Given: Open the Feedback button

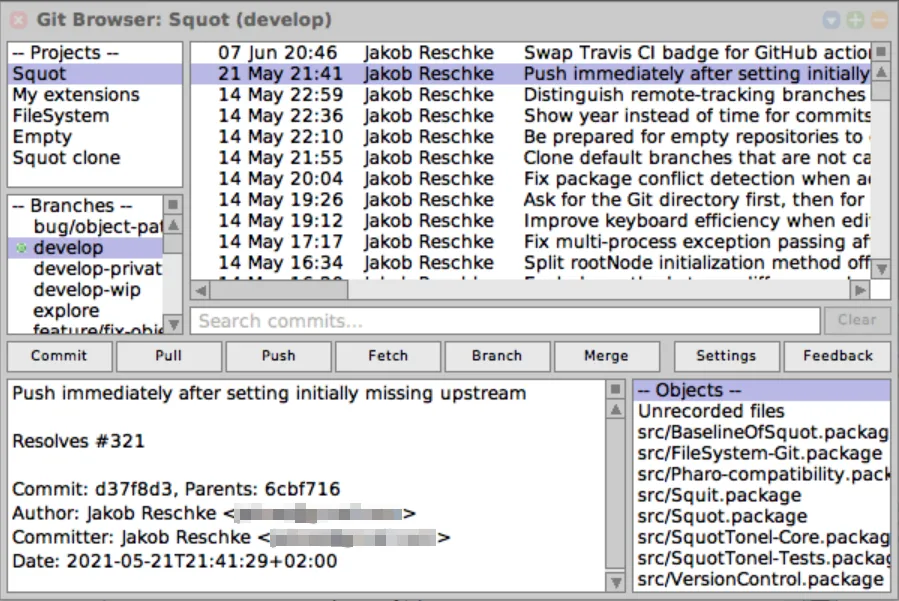Looking at the screenshot, I should [837, 356].
